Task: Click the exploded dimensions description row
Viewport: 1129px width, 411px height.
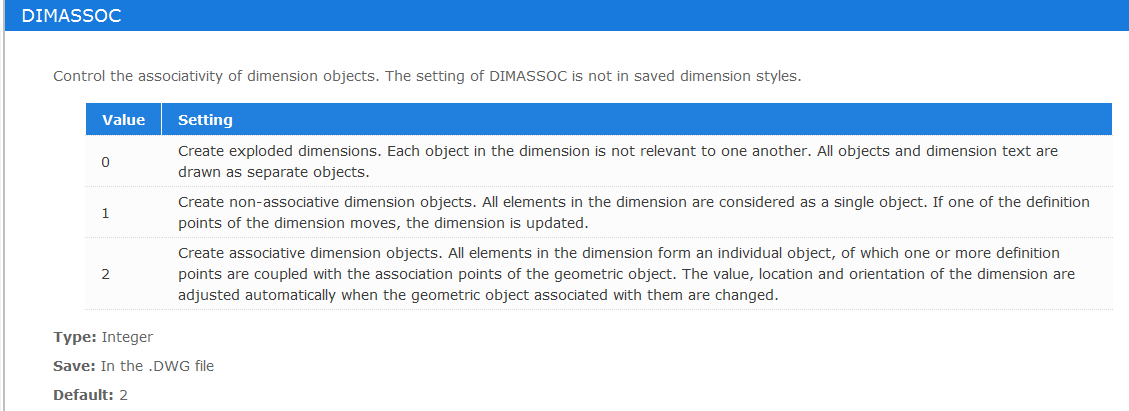Action: (x=637, y=162)
